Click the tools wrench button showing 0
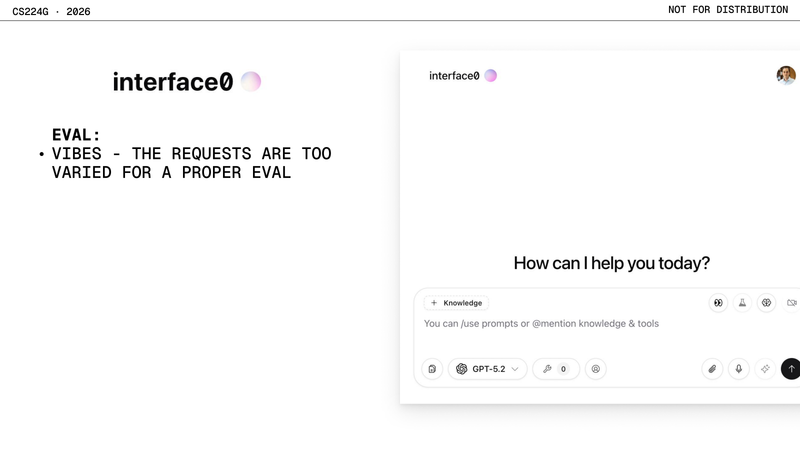 (555, 369)
